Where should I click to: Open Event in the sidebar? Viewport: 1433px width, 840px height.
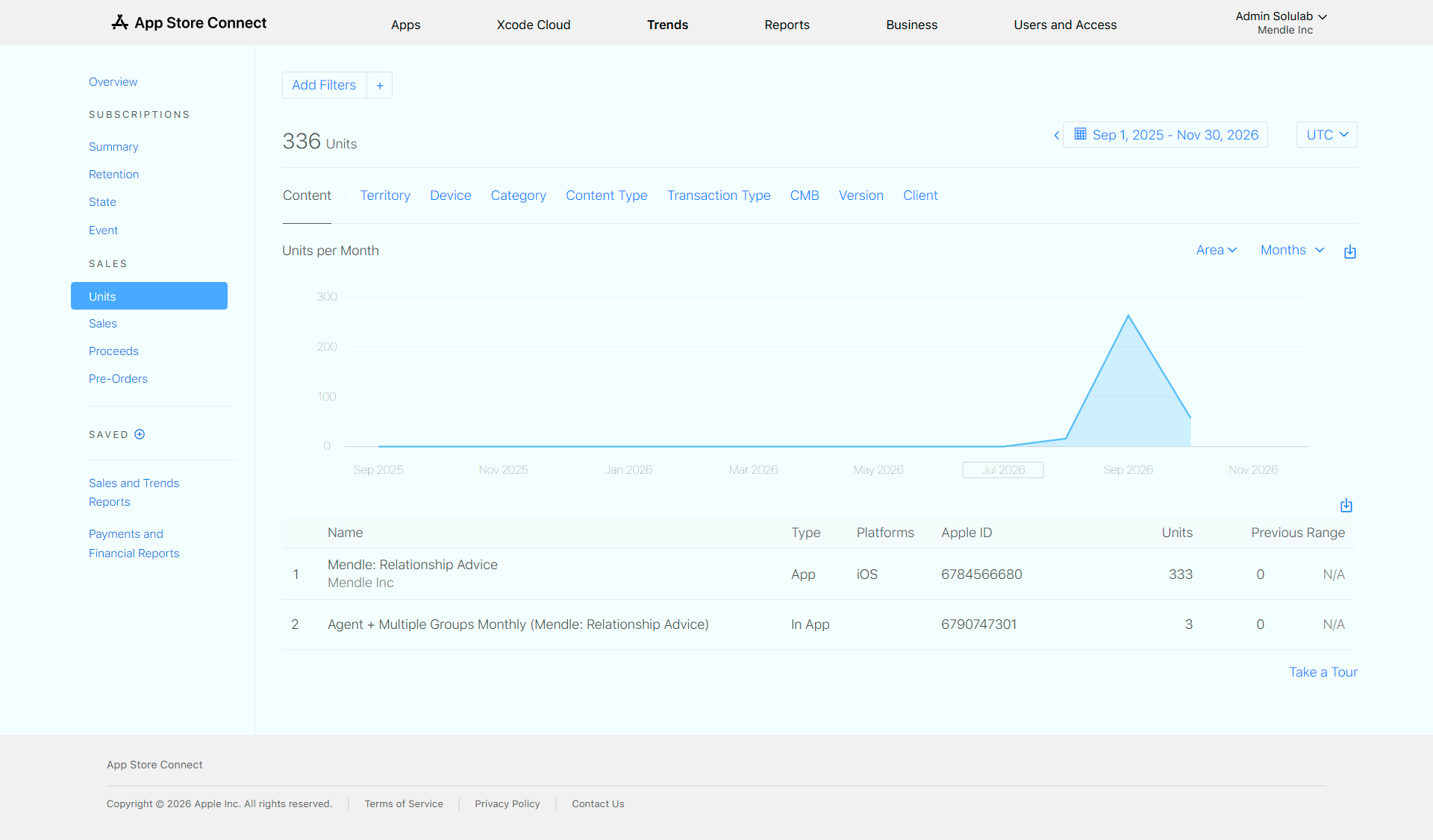coord(103,231)
